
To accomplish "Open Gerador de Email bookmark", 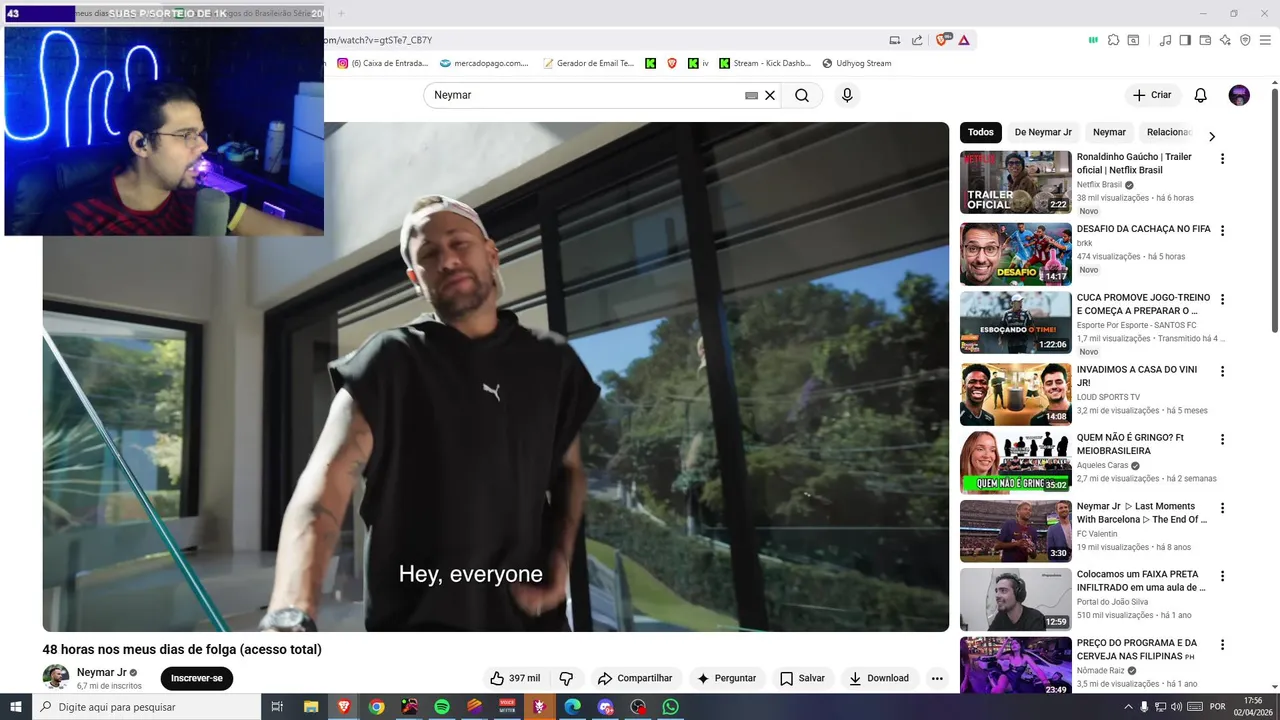I will click(588, 63).
